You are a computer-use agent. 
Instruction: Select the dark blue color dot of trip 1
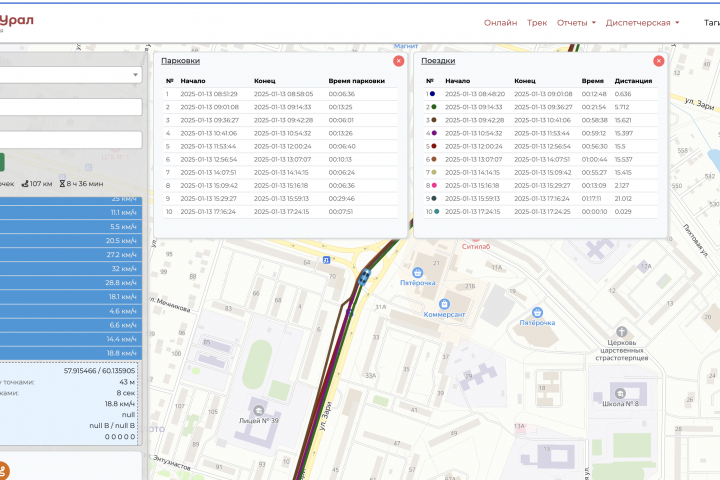click(432, 94)
